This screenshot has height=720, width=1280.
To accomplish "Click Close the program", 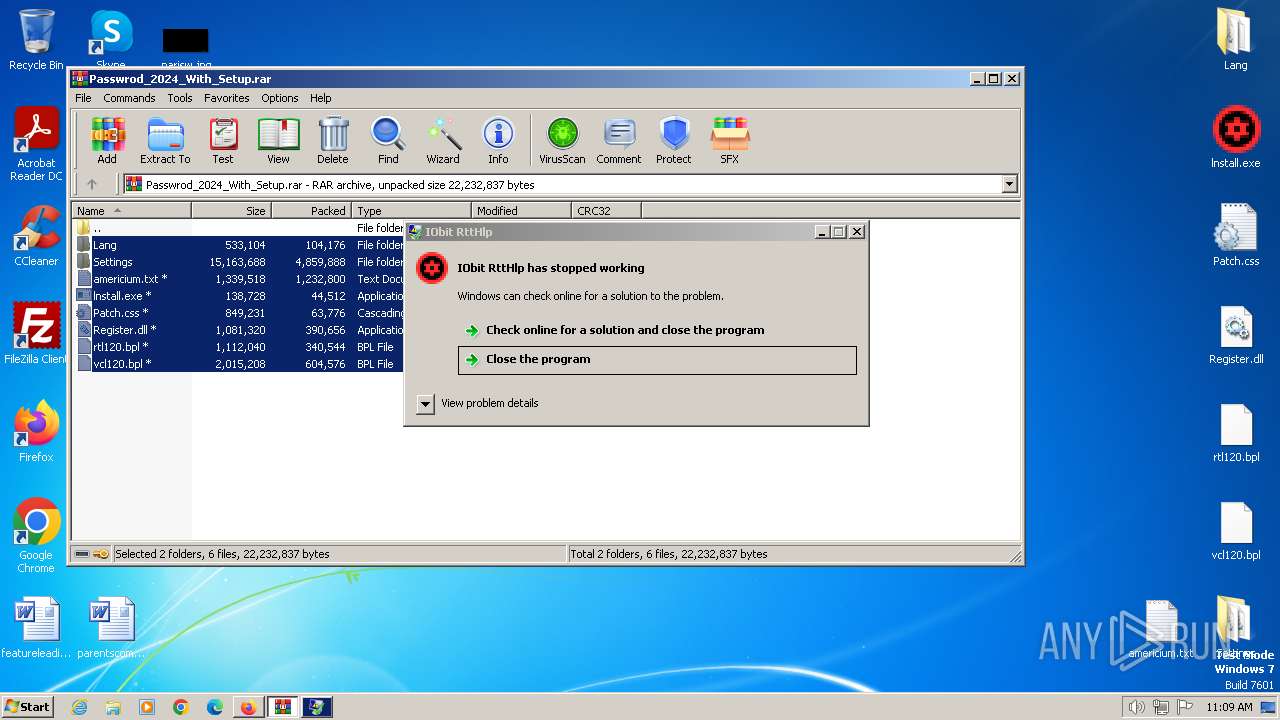I will click(x=657, y=360).
